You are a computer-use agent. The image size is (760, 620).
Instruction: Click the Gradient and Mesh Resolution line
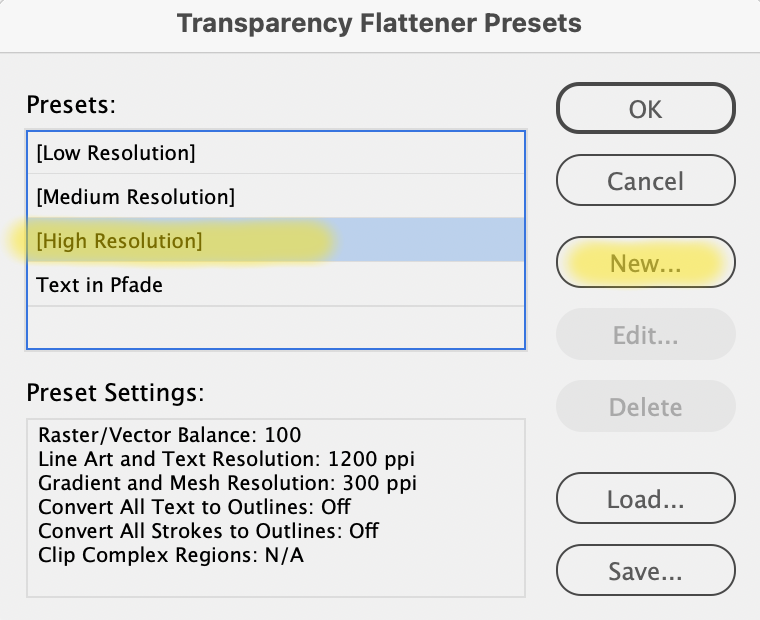(227, 483)
